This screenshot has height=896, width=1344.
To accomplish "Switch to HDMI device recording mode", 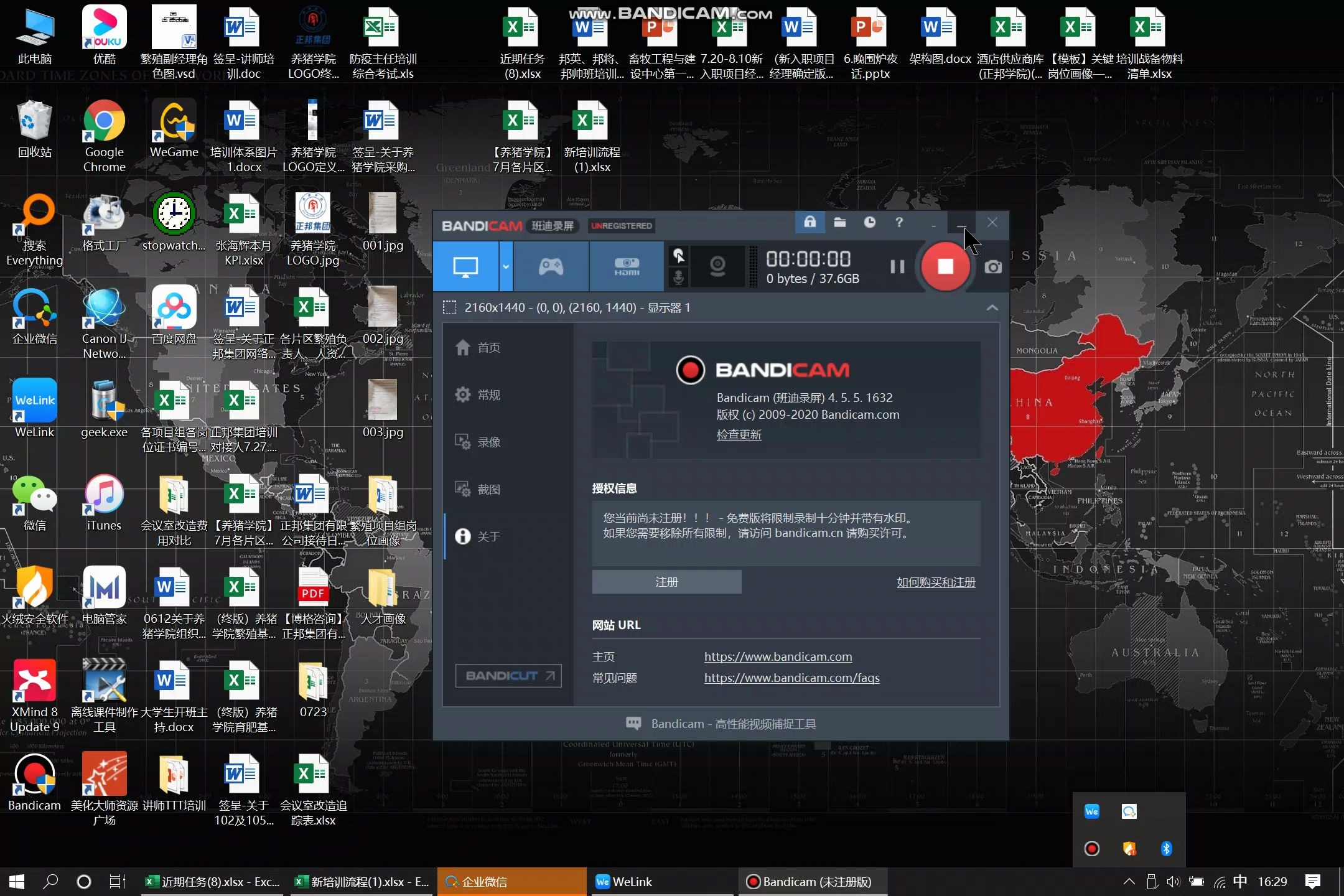I will tap(627, 266).
